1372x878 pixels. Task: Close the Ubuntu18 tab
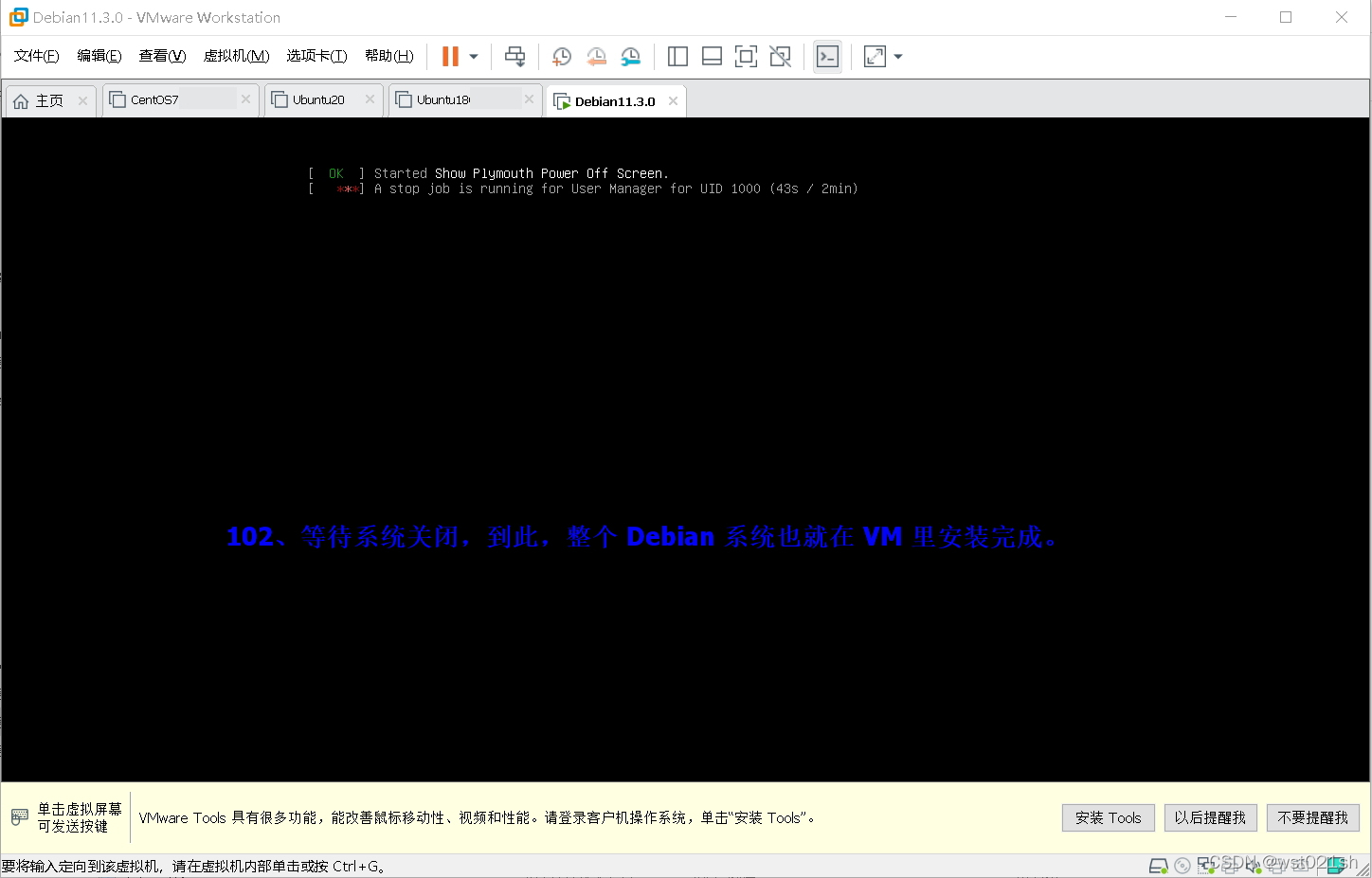tap(529, 99)
